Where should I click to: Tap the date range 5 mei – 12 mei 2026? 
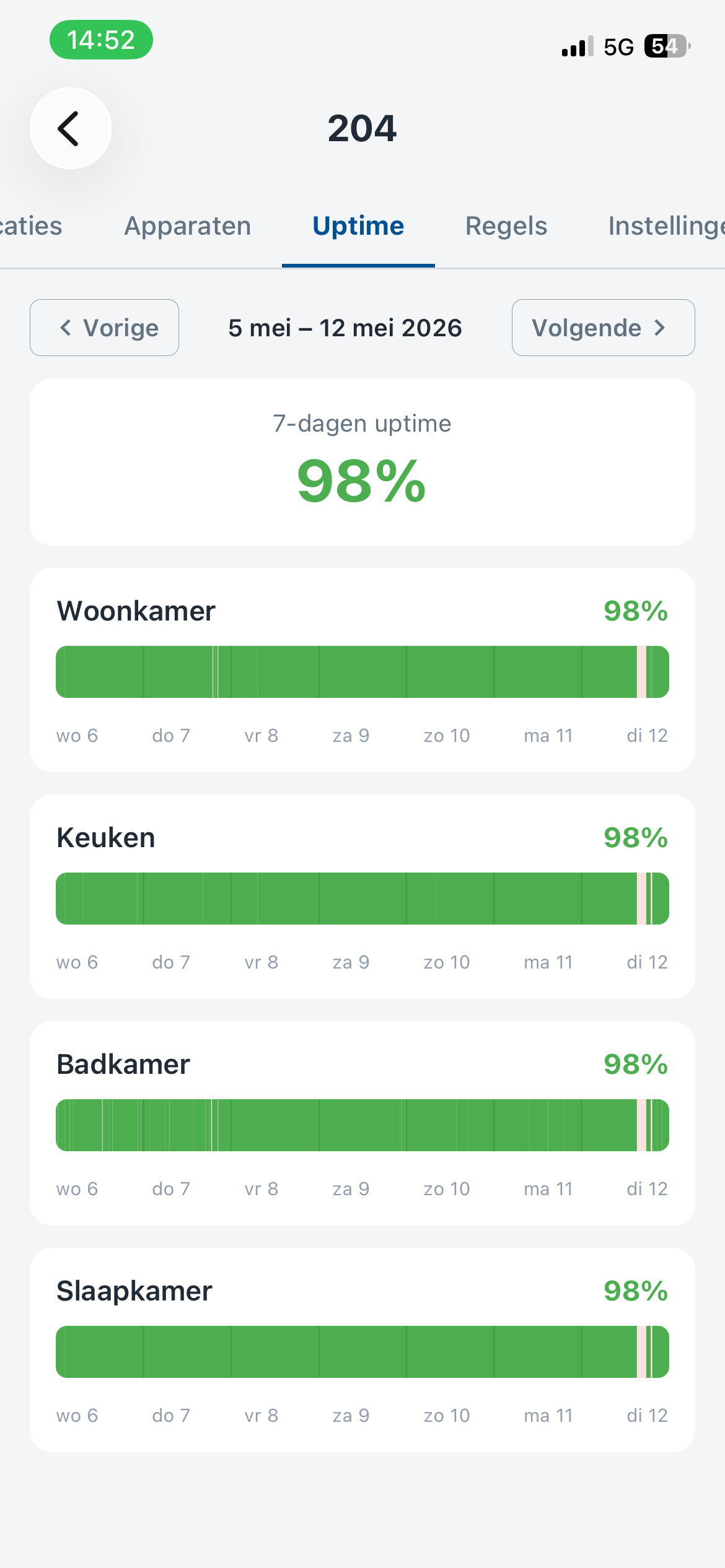[x=345, y=328]
